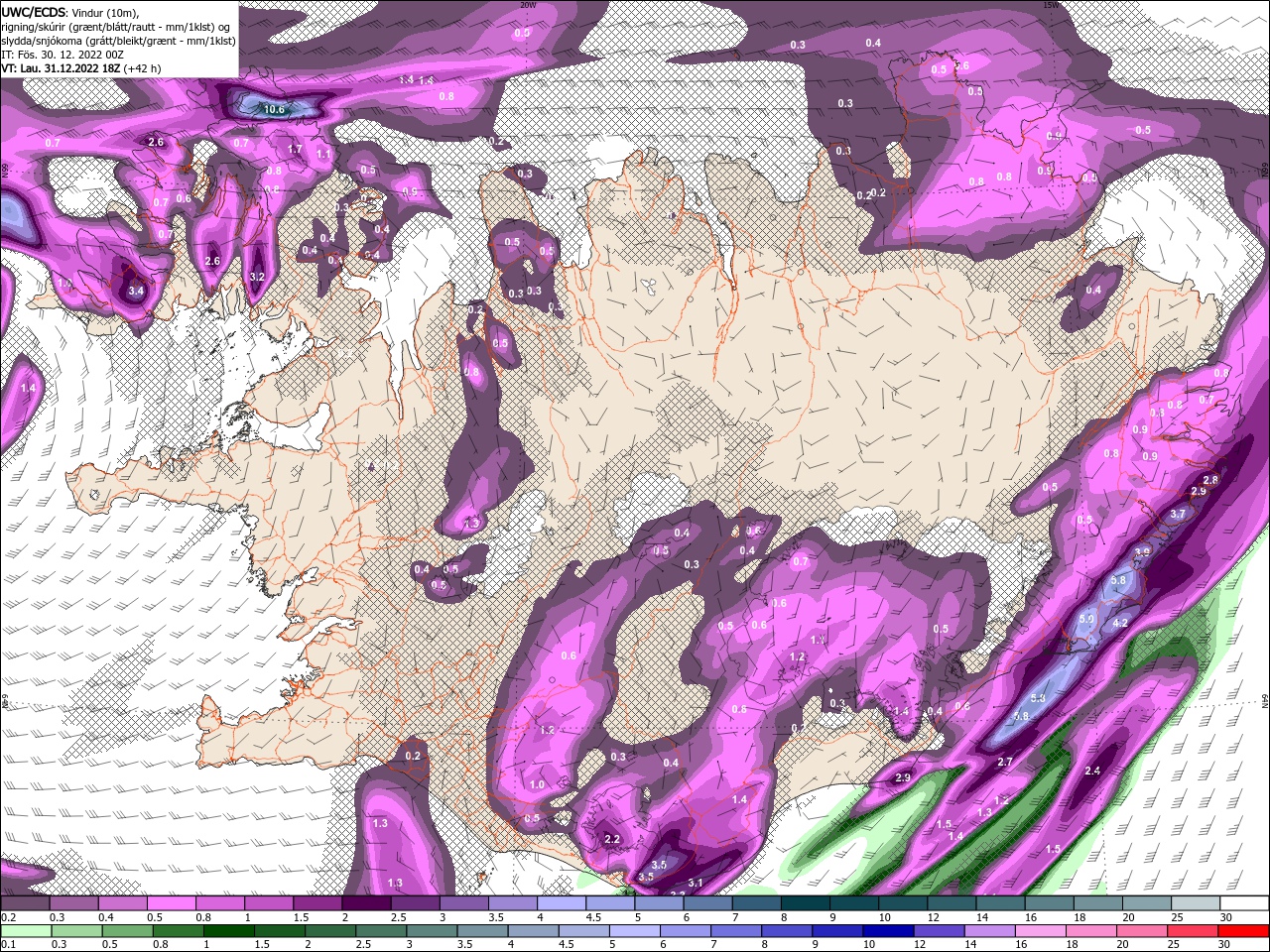Click the 2.8 value label on the map
The image size is (1270, 952).
pyautogui.click(x=1210, y=480)
